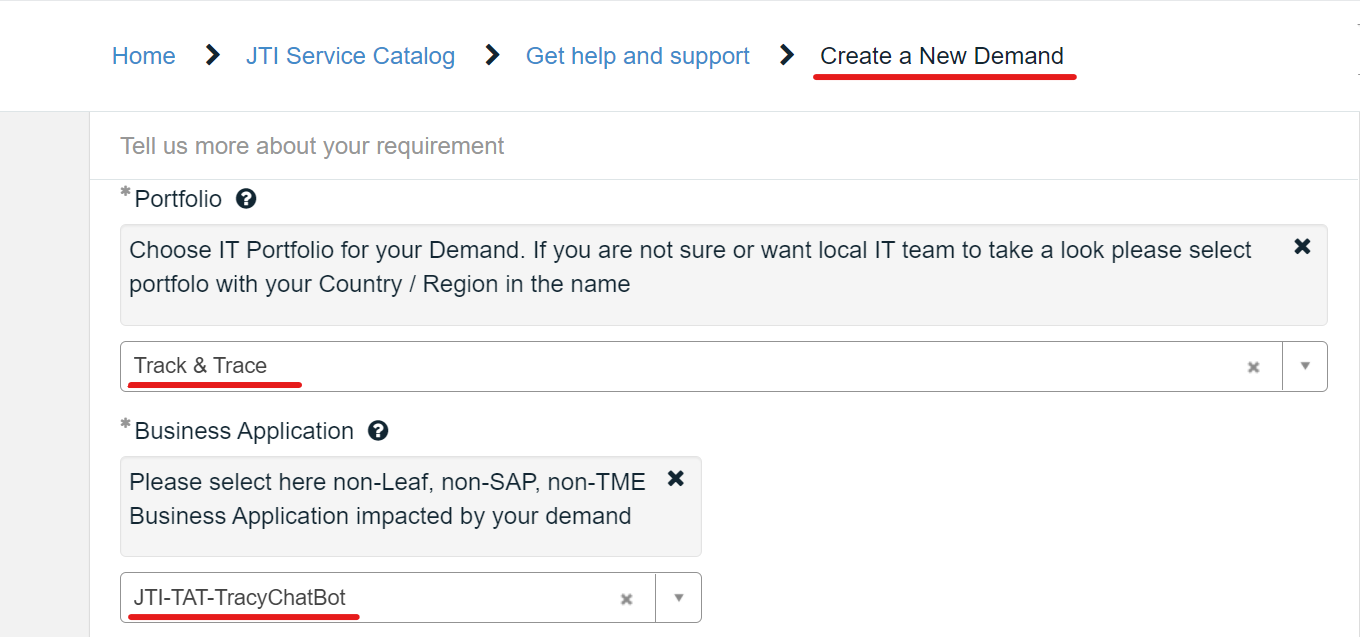Dismiss the Portfolio help message
The height and width of the screenshot is (637, 1360).
1302,246
